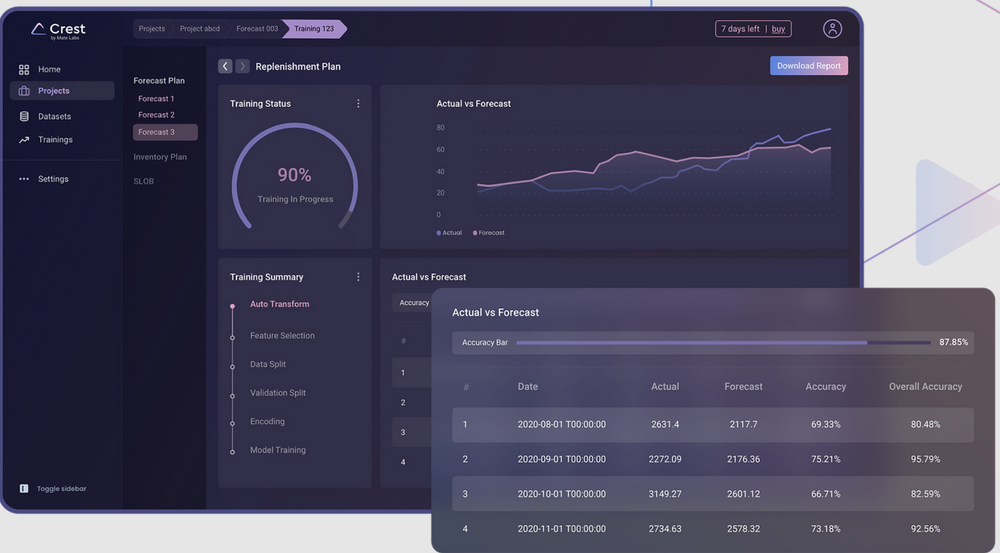Select the Feature Selection step
Image resolution: width=1000 pixels, height=553 pixels.
pos(282,335)
